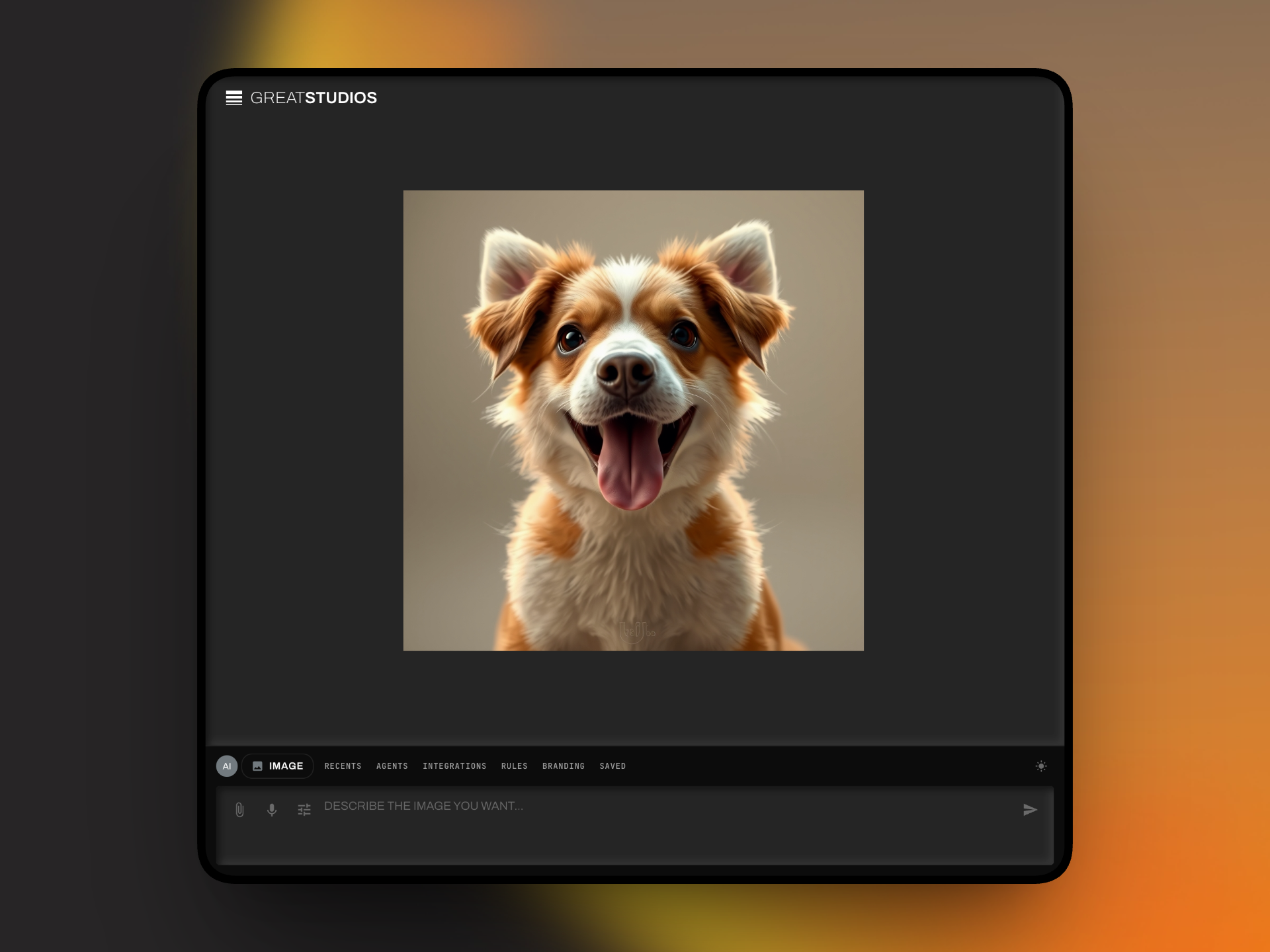Attach a file with paperclip icon
The height and width of the screenshot is (952, 1270).
(239, 810)
